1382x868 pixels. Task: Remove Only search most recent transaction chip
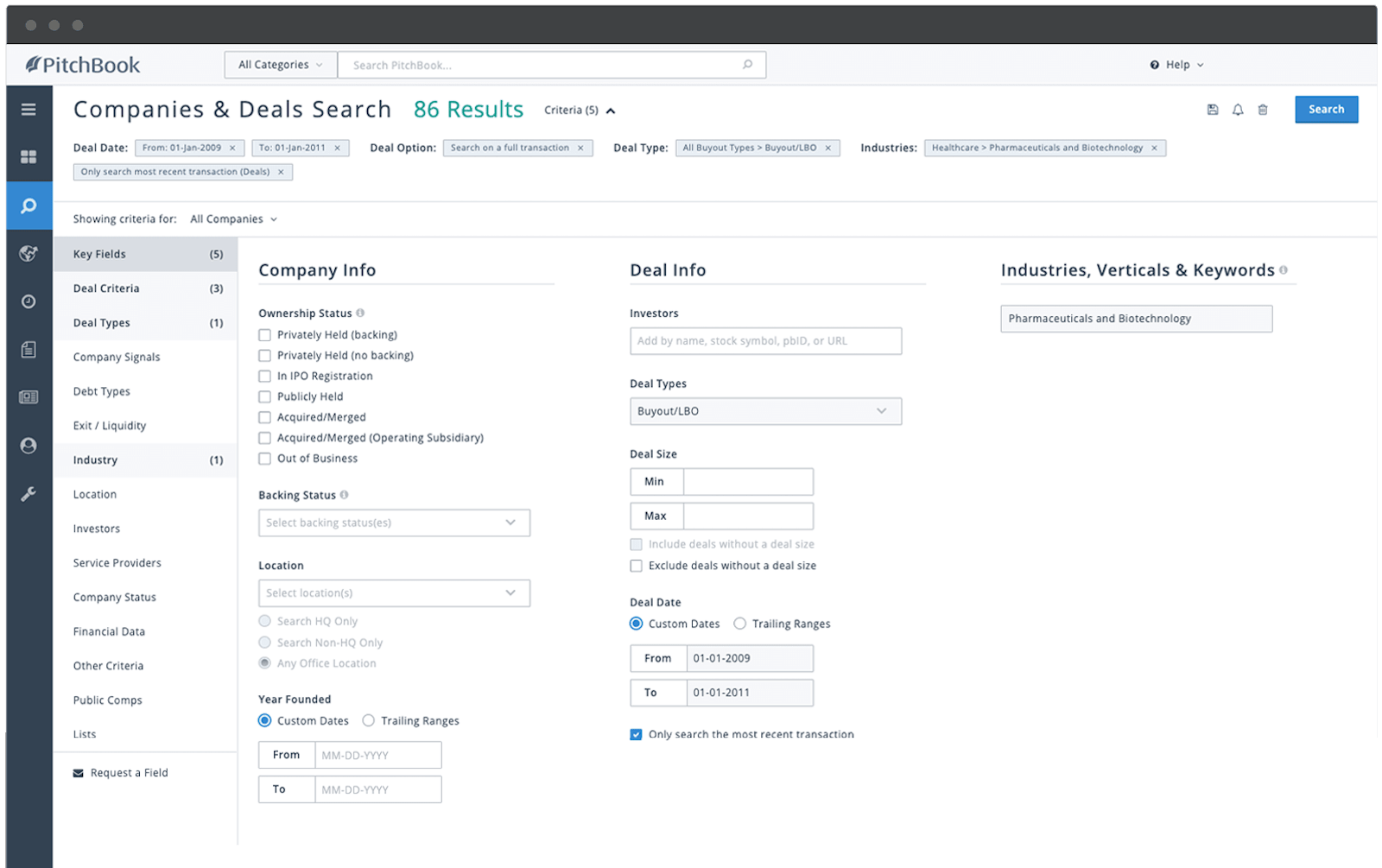click(x=281, y=172)
